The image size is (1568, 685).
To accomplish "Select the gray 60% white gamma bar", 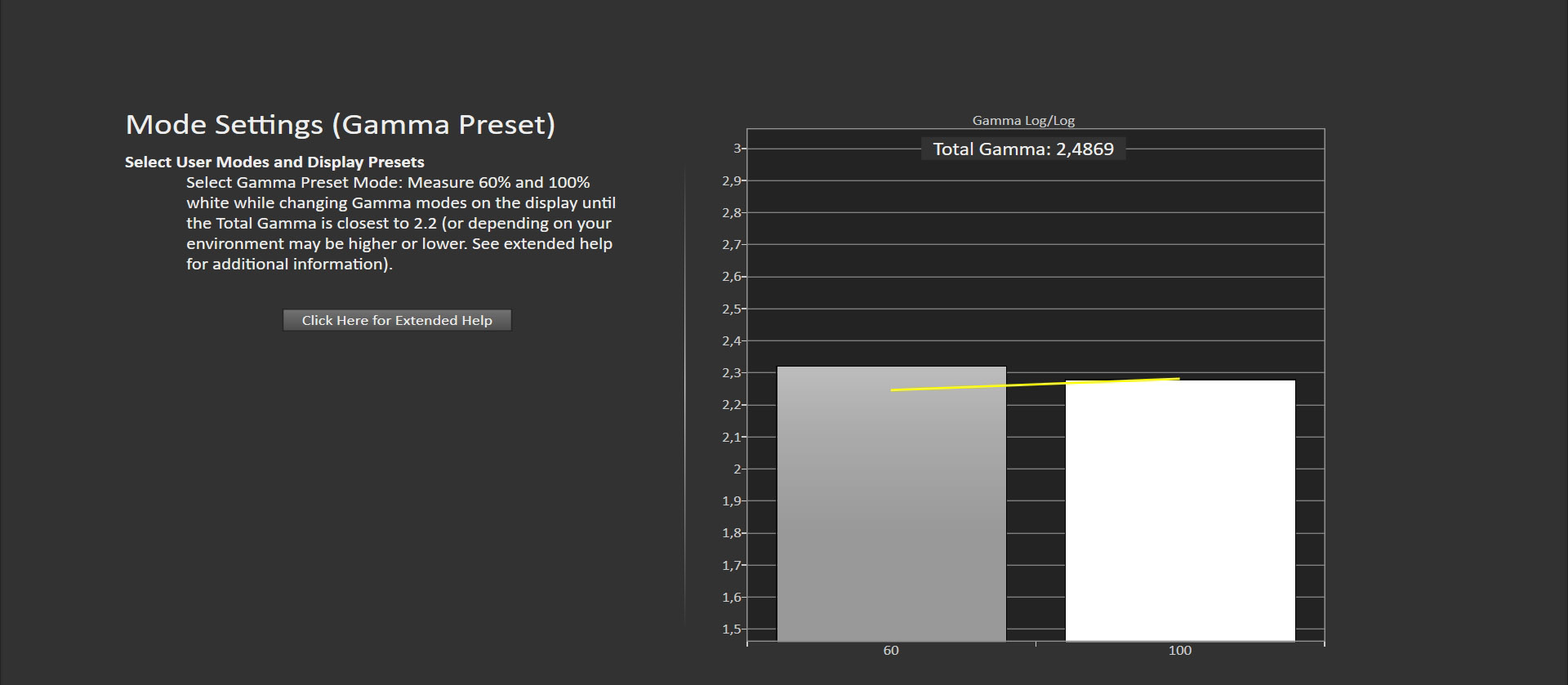I will [x=891, y=504].
